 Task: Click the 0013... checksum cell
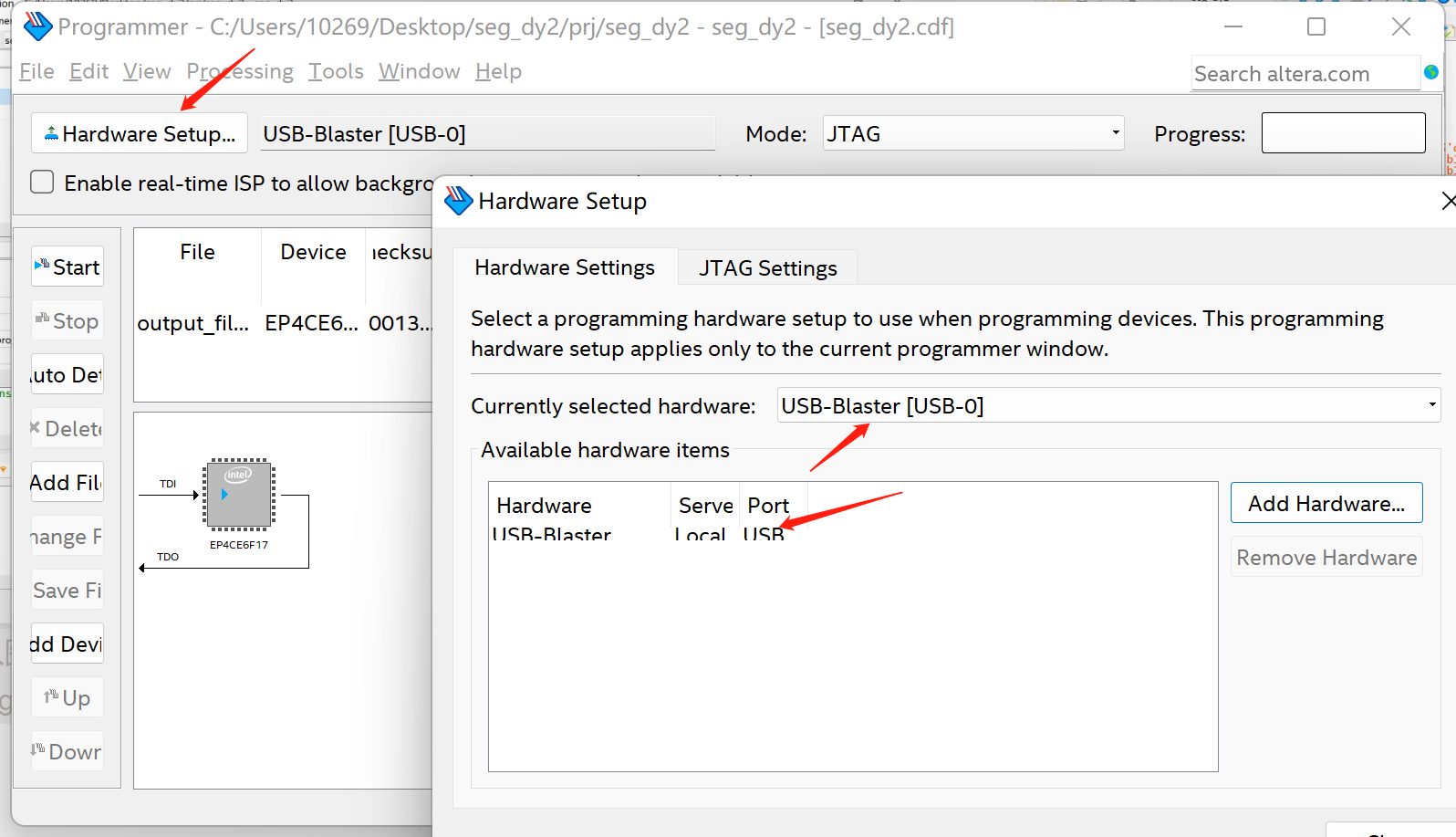coord(400,323)
